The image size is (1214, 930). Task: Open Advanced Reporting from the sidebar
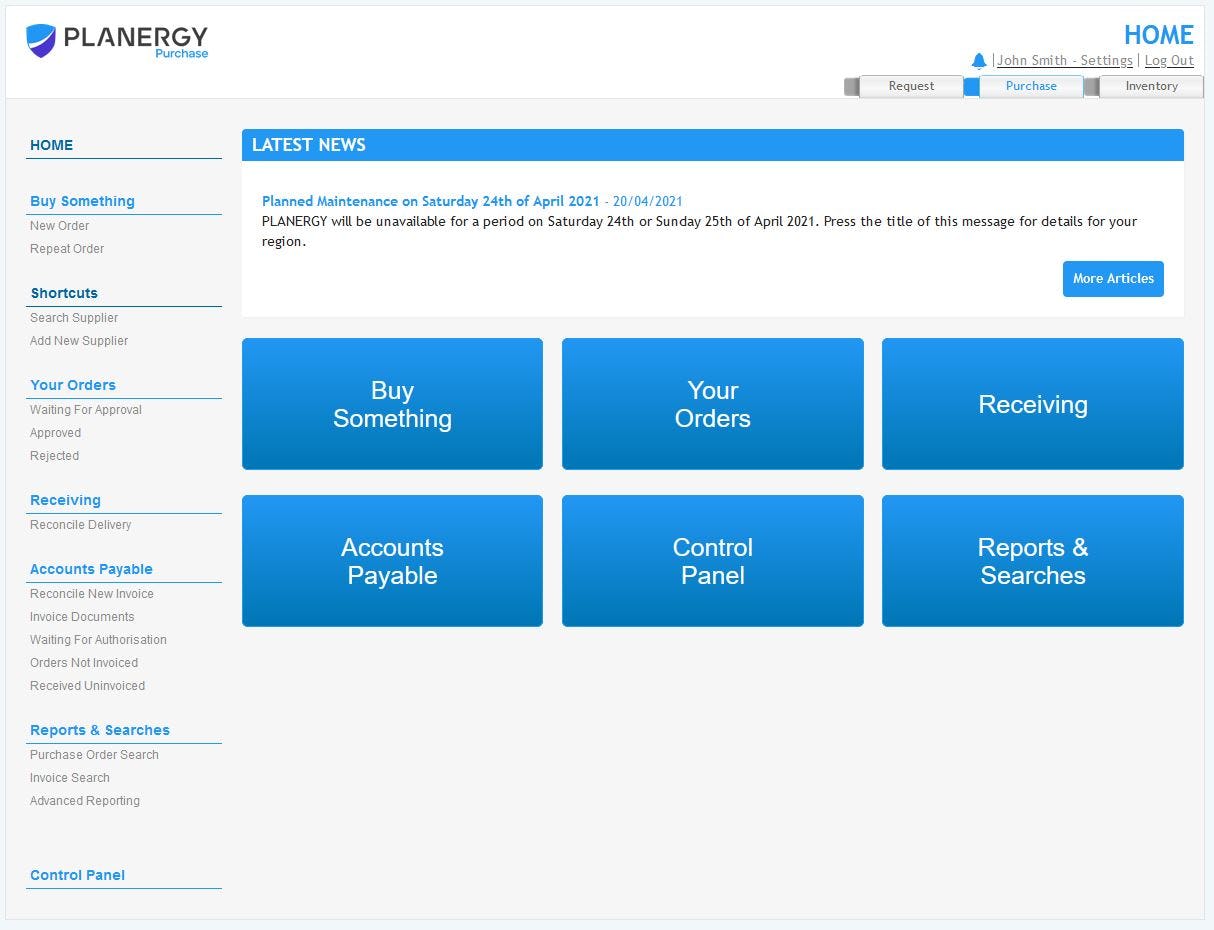pos(84,800)
